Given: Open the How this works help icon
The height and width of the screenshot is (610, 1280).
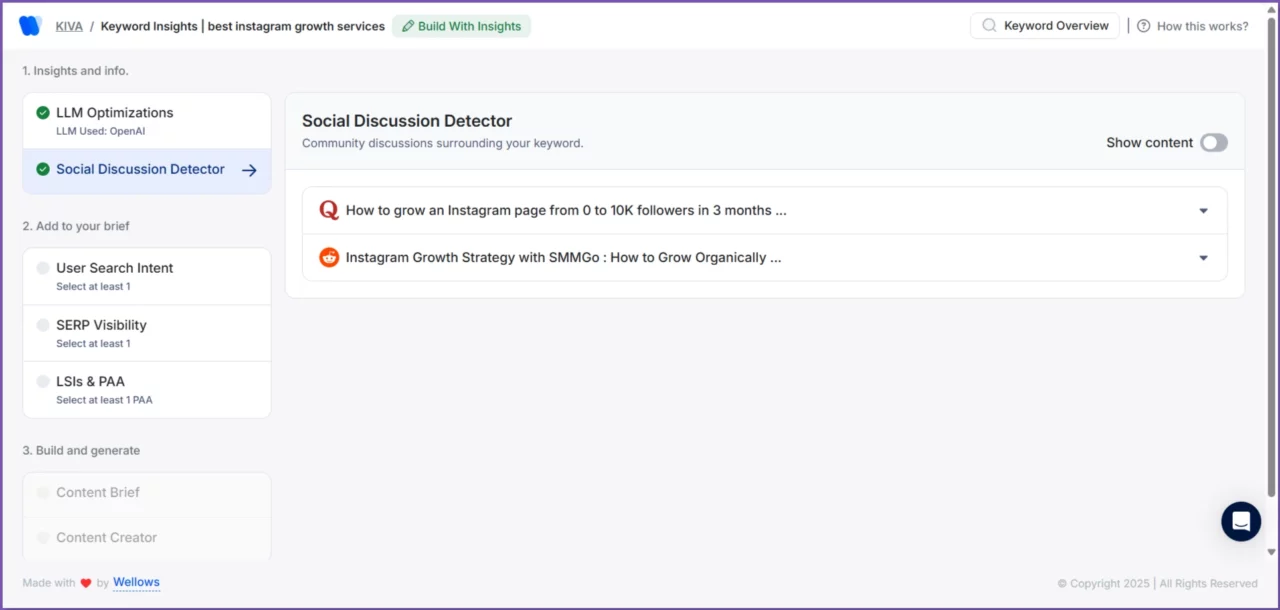Looking at the screenshot, I should click(x=1143, y=26).
